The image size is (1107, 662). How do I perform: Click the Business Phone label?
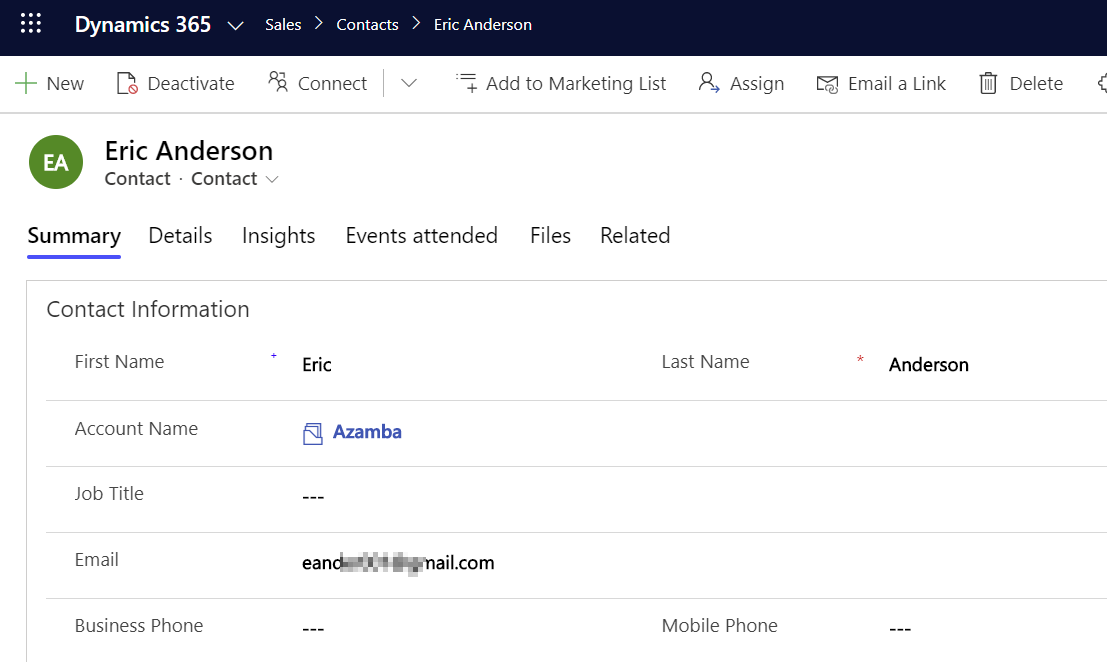[138, 626]
